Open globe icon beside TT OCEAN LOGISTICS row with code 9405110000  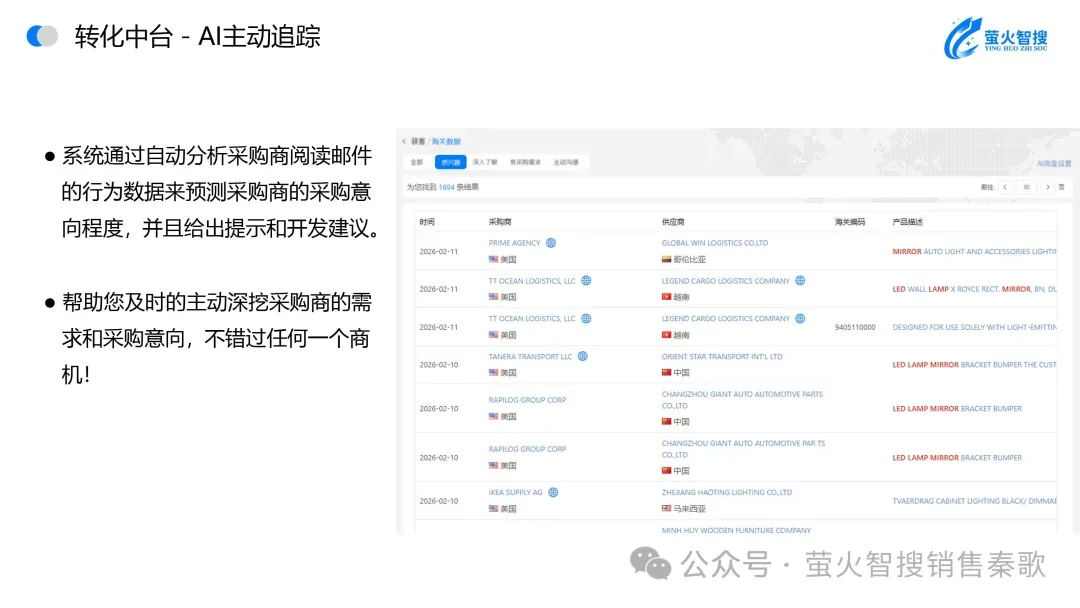[x=586, y=319]
